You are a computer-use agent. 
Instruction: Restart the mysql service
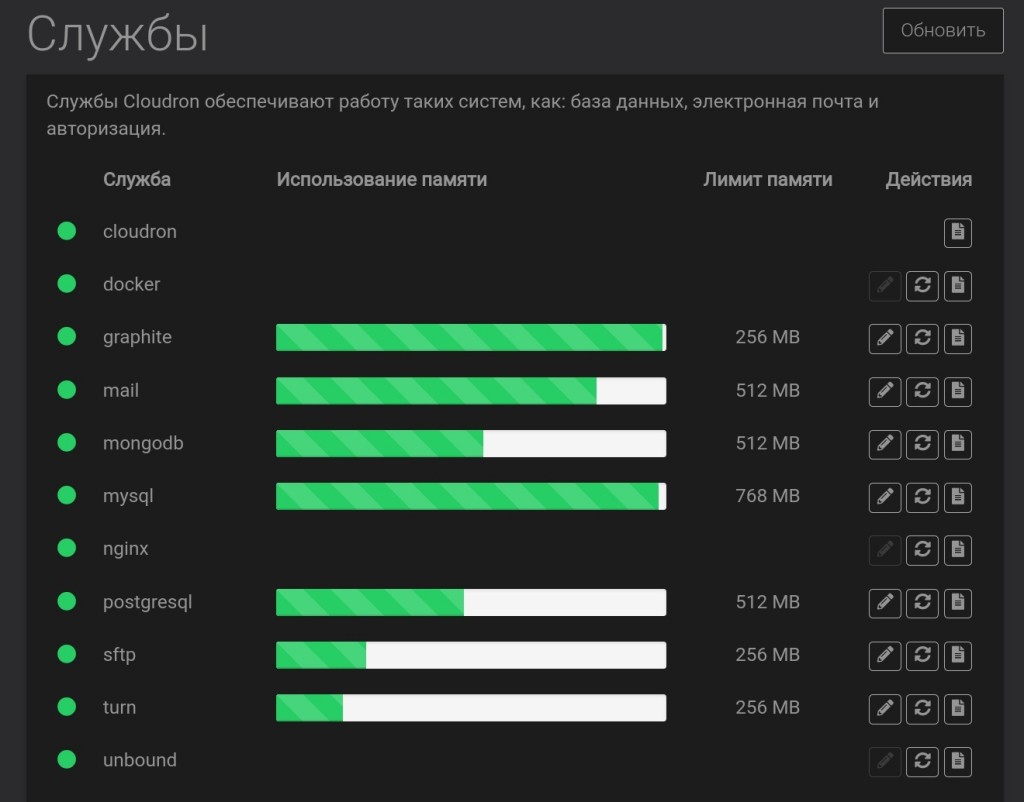[921, 498]
